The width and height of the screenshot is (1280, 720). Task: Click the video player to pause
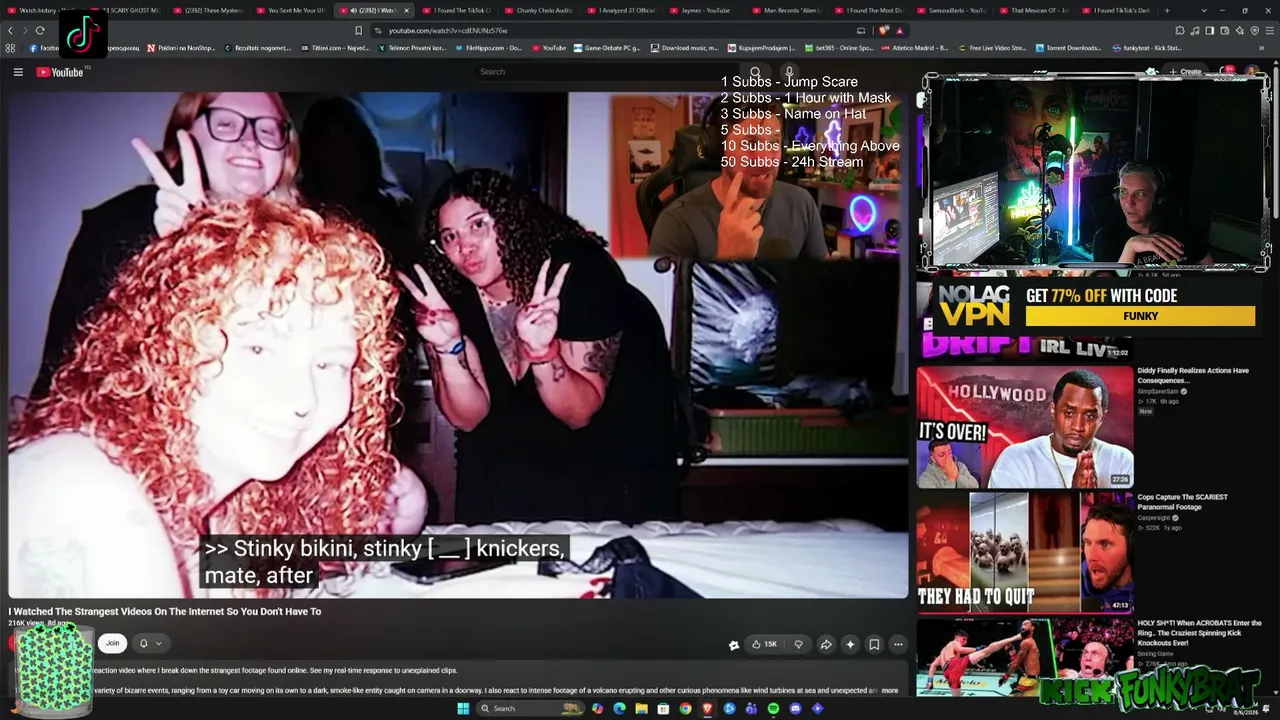[x=458, y=345]
